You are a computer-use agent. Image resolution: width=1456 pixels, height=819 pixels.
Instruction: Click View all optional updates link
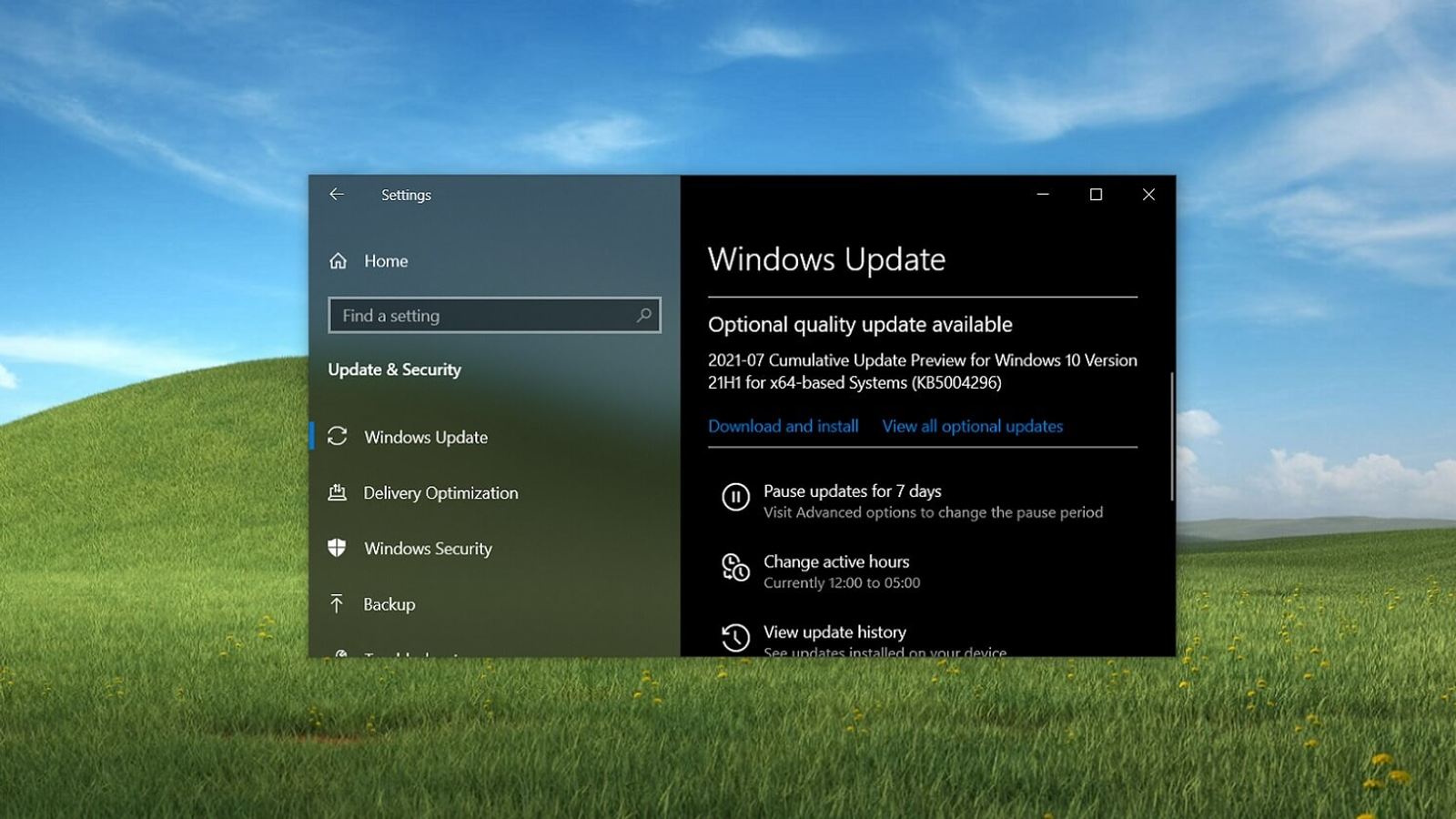(973, 426)
